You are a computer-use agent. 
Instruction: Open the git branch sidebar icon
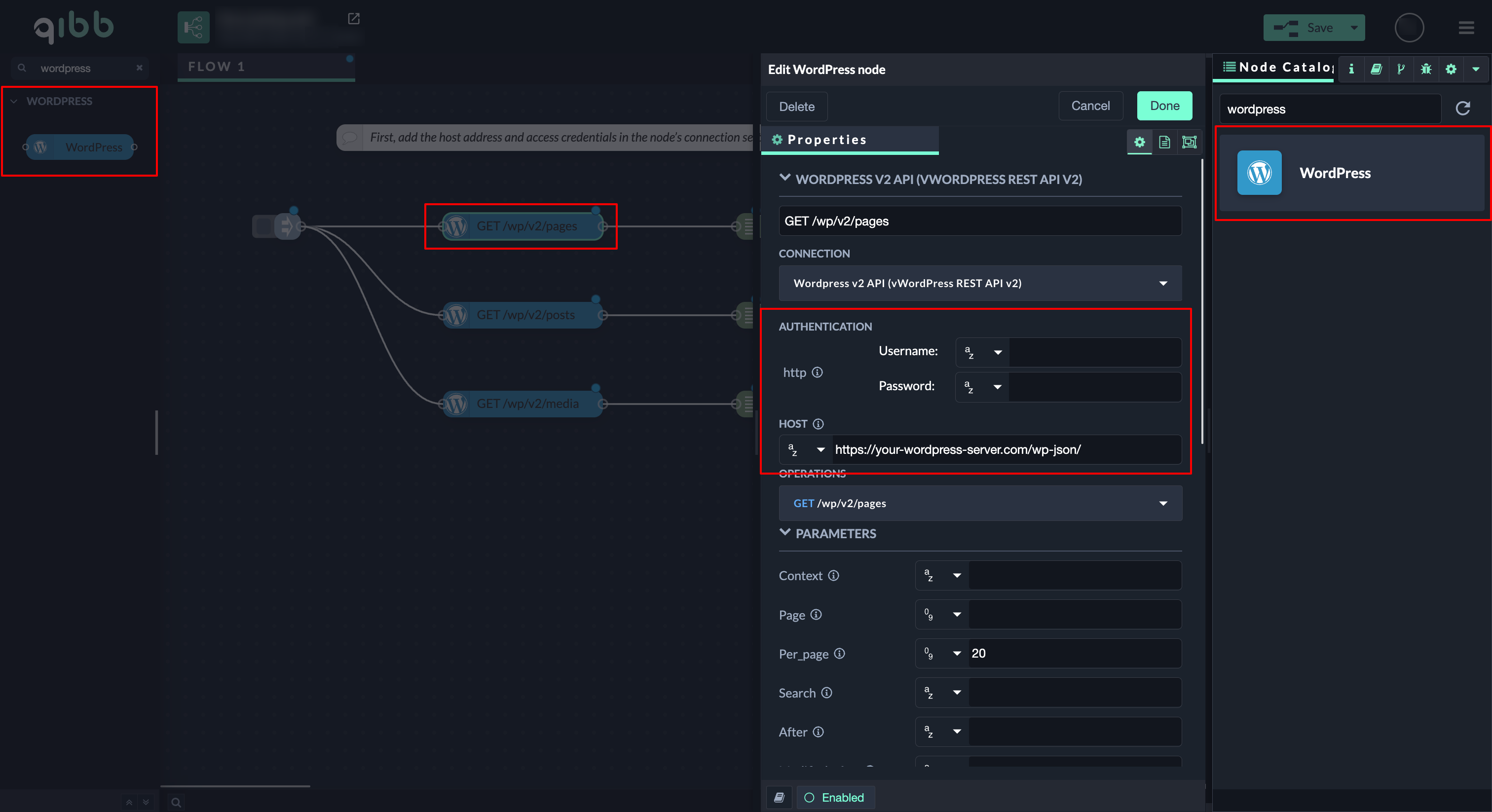click(1401, 69)
